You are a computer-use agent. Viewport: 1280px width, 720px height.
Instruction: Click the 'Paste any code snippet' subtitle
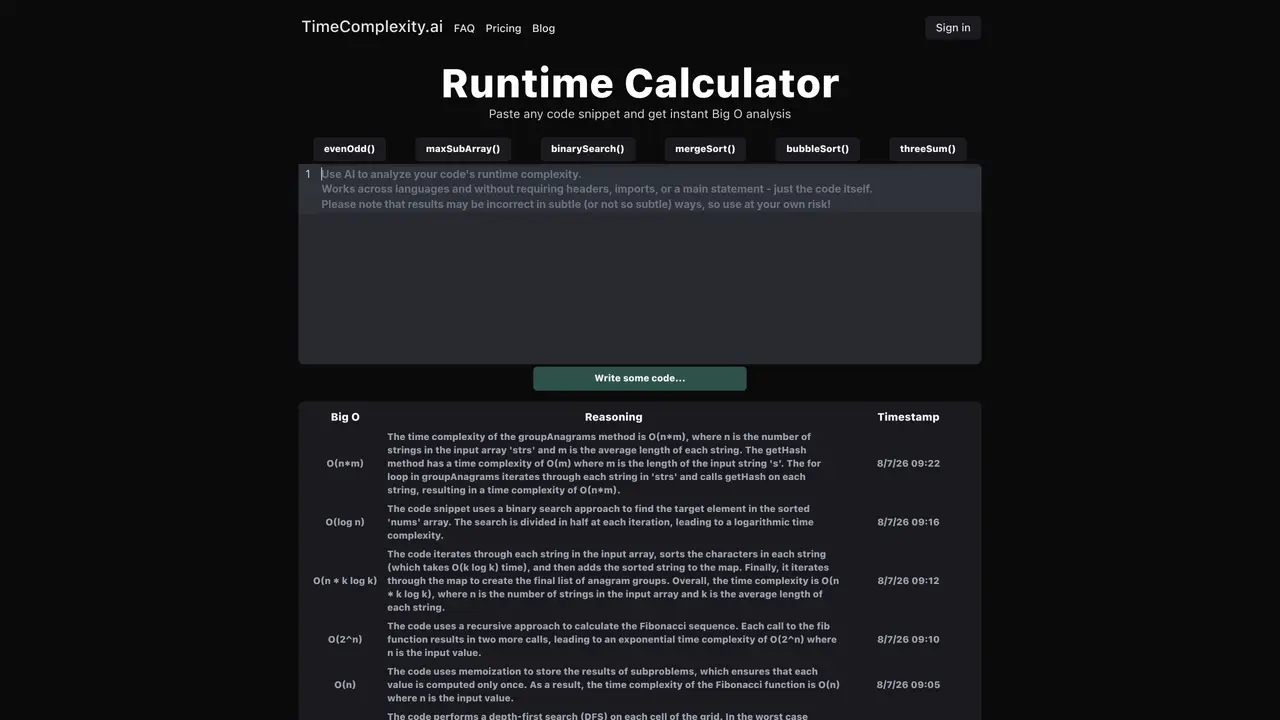click(x=640, y=114)
